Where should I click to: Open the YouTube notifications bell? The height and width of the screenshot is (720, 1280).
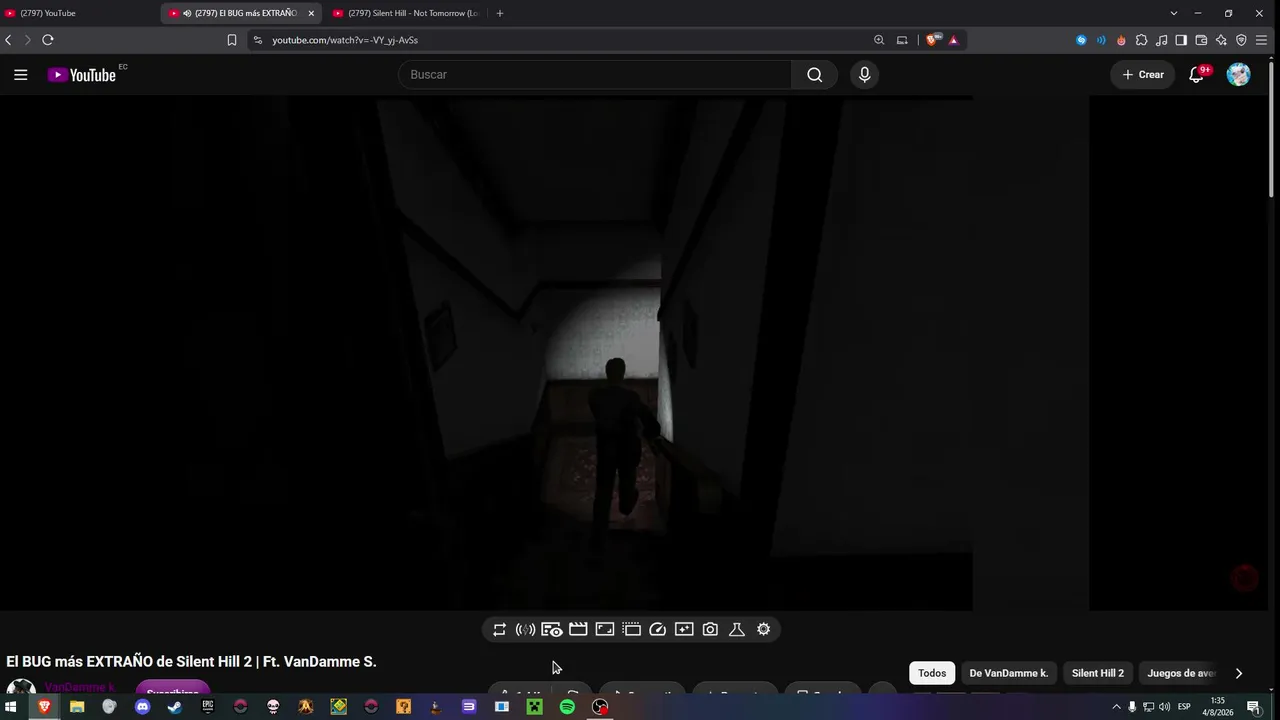click(x=1196, y=75)
